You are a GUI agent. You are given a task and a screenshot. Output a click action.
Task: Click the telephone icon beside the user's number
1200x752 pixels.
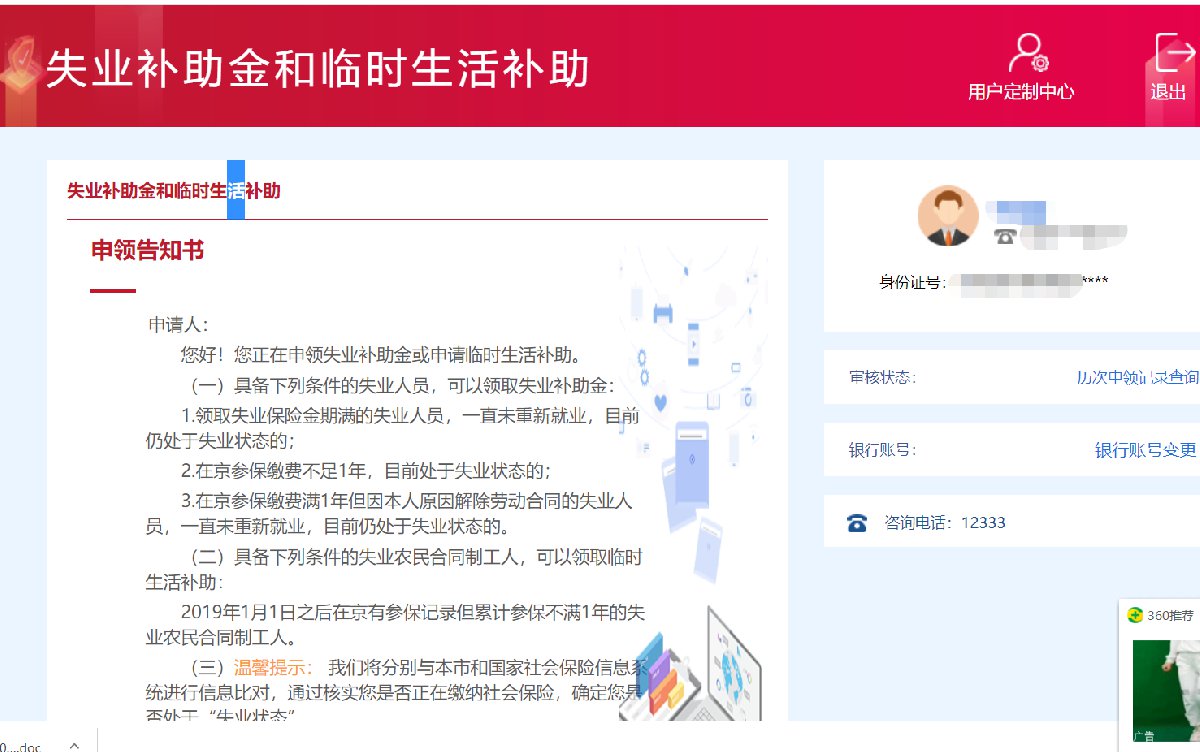1005,236
